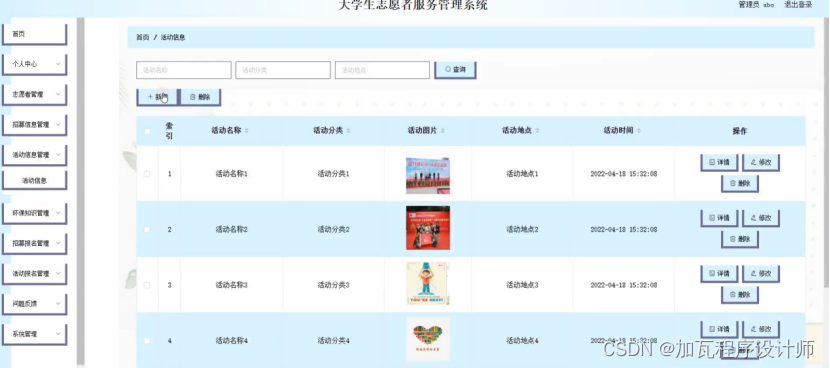Click 删除 for row 活动名称3

coord(740,294)
